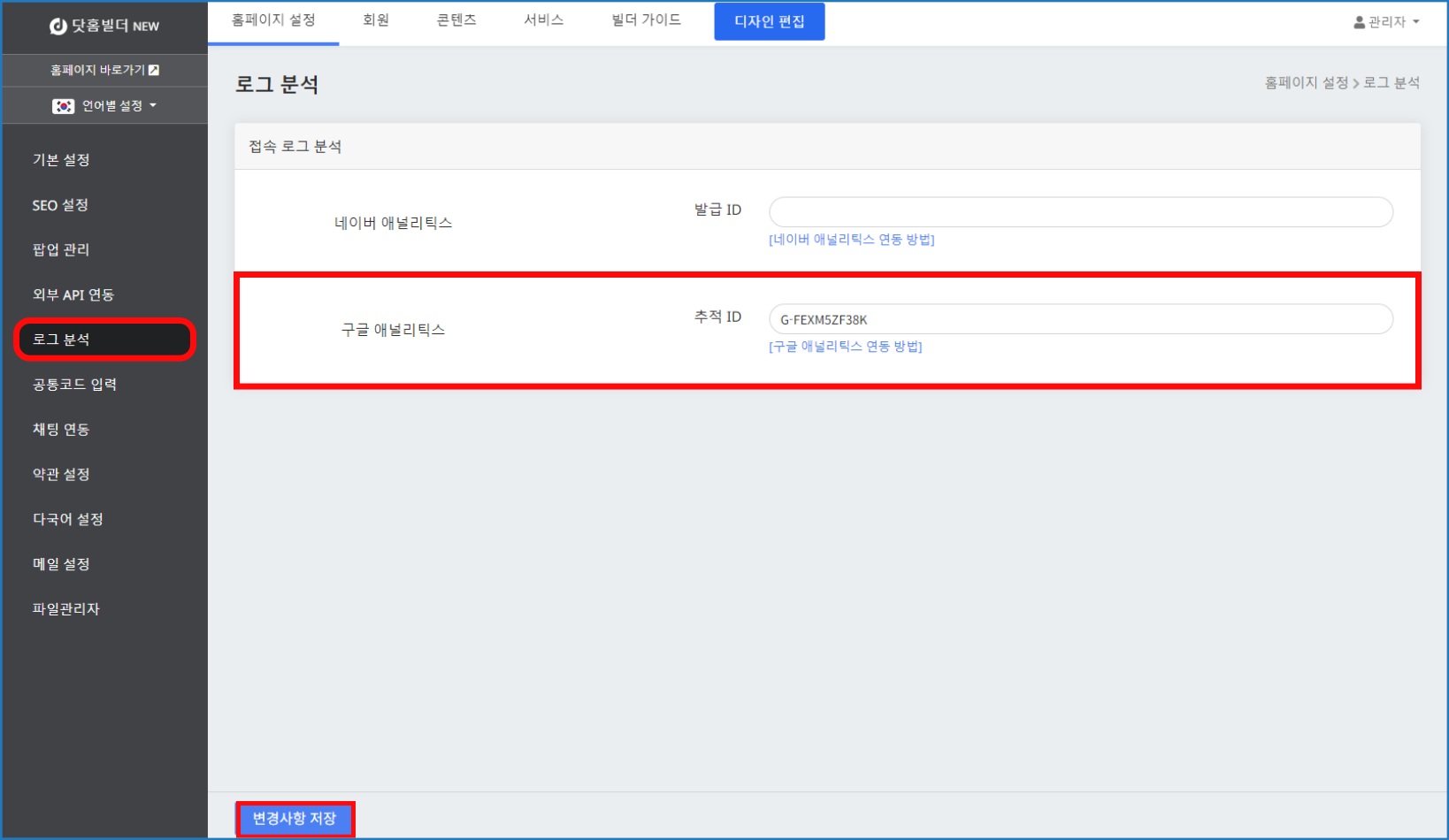
Task: Switch to the 회원 tab
Action: click(376, 20)
